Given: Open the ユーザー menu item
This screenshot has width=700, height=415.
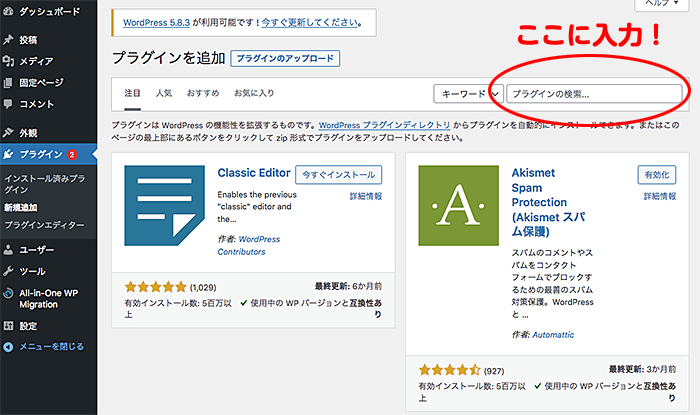Looking at the screenshot, I should 37,250.
